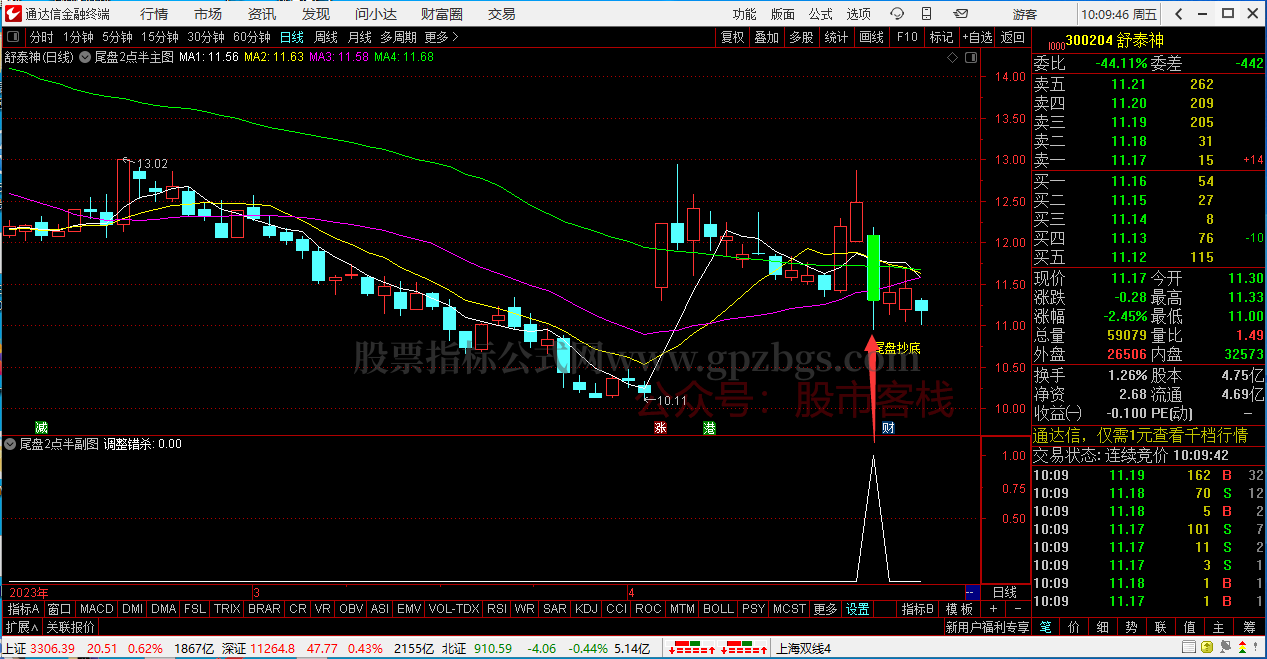The image size is (1267, 659).
Task: Open settings gear of 尾盘2点半主图 indicator
Action: 85,57
